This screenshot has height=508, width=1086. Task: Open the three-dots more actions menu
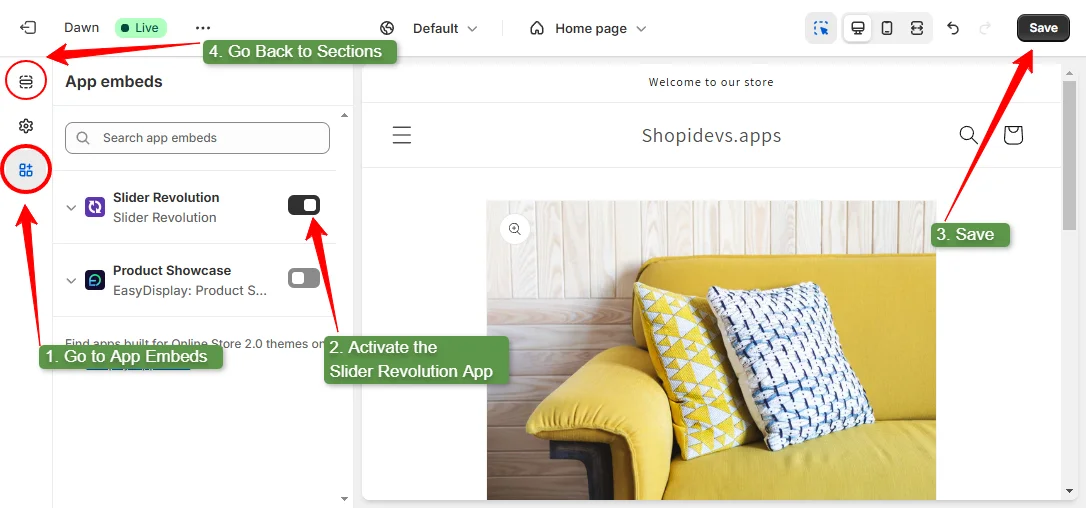(202, 28)
